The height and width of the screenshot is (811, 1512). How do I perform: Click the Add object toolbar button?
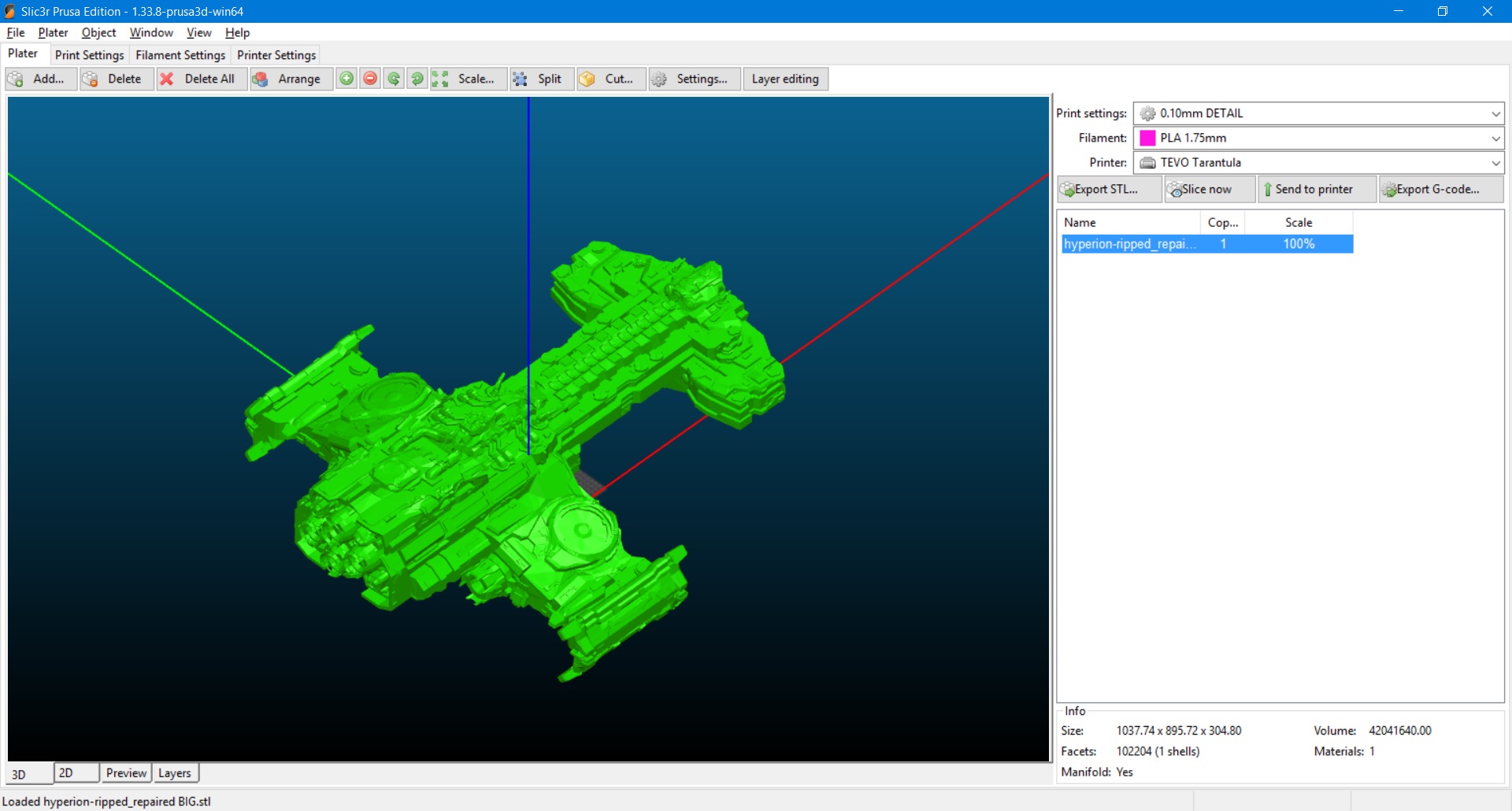(x=41, y=79)
